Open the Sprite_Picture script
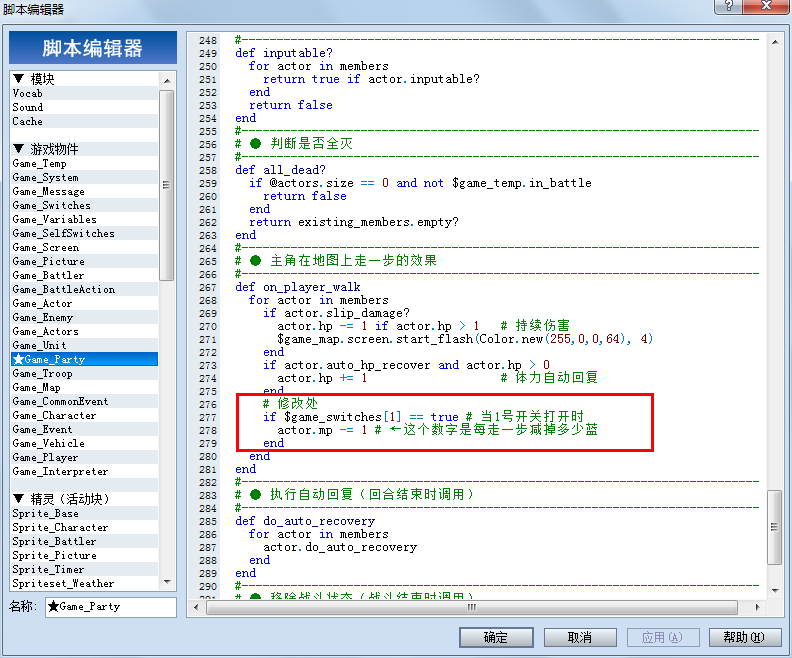 (x=84, y=555)
